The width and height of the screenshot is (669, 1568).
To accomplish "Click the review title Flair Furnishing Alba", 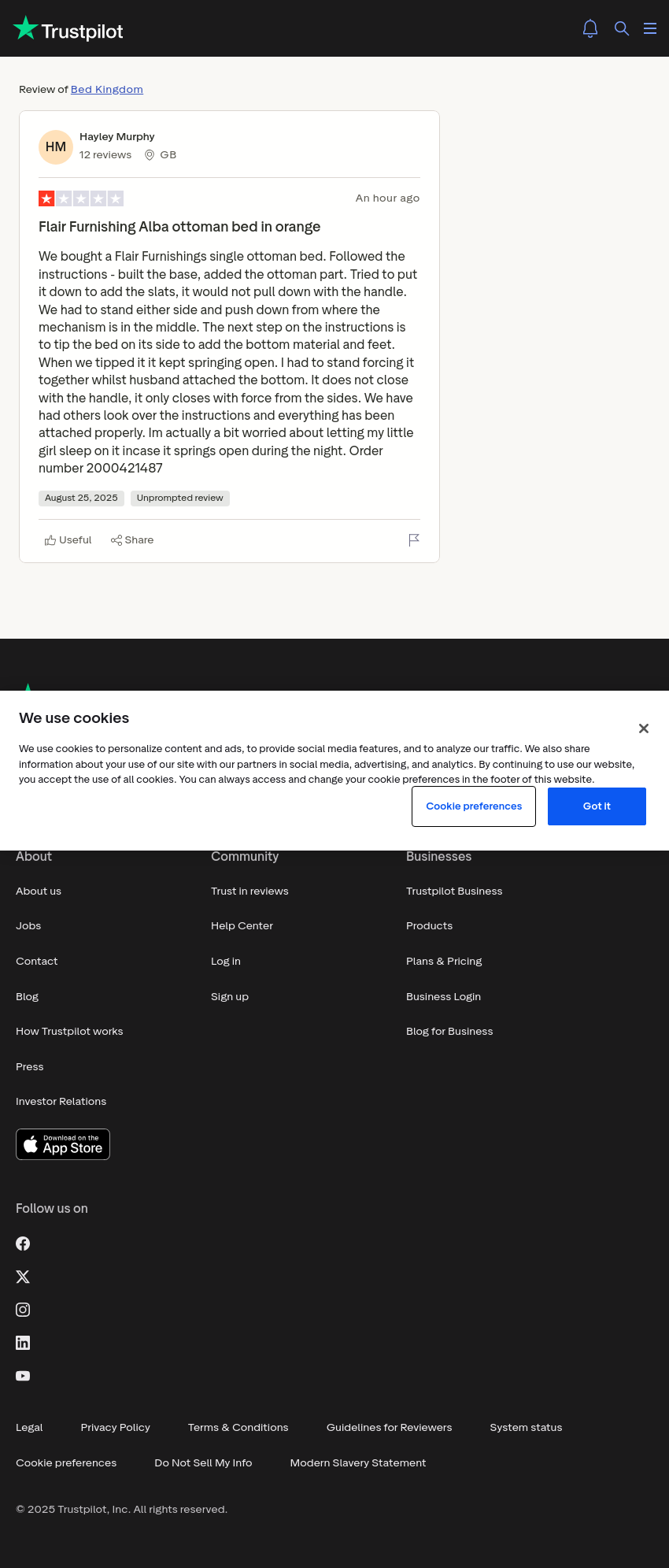I will 179,227.
